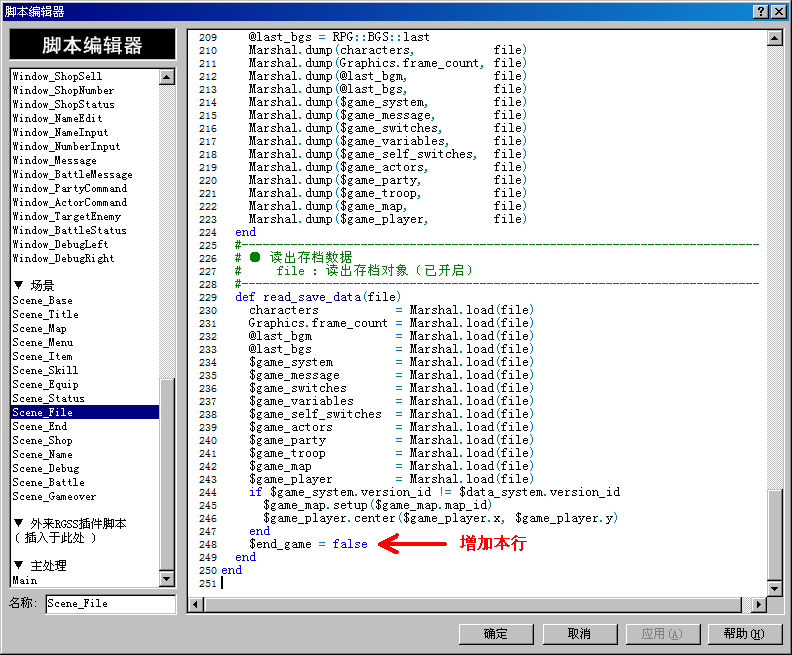This screenshot has width=792, height=655.
Task: Select Scene_Status script
Action: [x=48, y=398]
